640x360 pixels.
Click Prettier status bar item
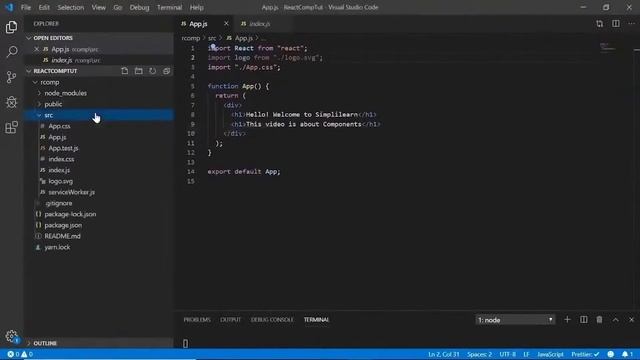(585, 354)
